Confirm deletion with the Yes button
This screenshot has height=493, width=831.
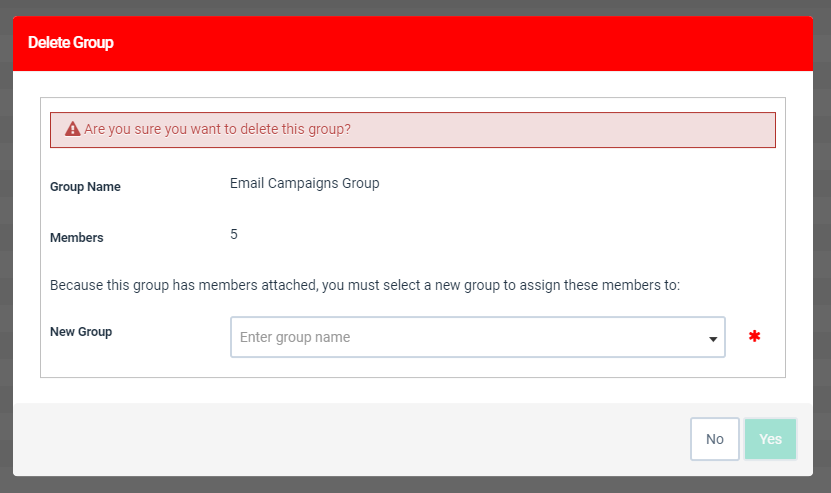pyautogui.click(x=770, y=439)
